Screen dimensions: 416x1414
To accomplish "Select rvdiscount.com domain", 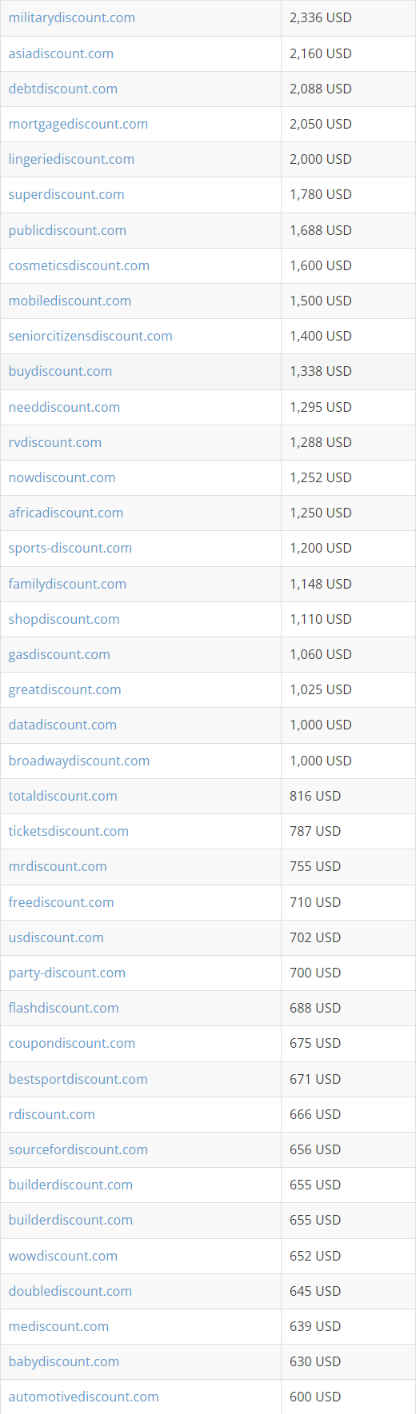I will (x=55, y=442).
